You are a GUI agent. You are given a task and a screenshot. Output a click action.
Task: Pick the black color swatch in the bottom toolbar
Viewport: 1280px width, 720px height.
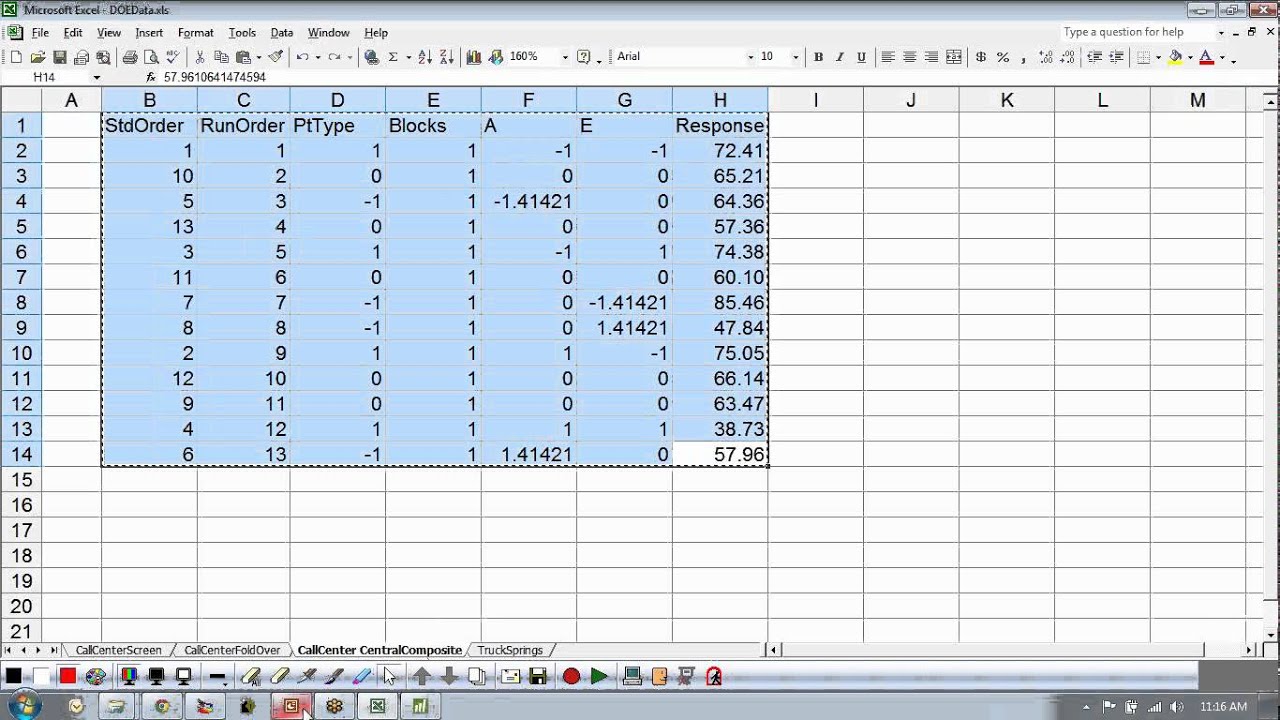[x=13, y=677]
